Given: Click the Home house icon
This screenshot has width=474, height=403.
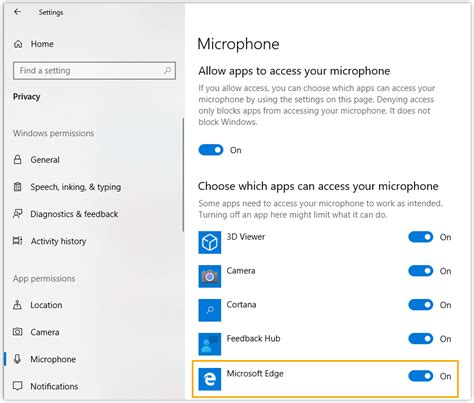Looking at the screenshot, I should point(18,44).
